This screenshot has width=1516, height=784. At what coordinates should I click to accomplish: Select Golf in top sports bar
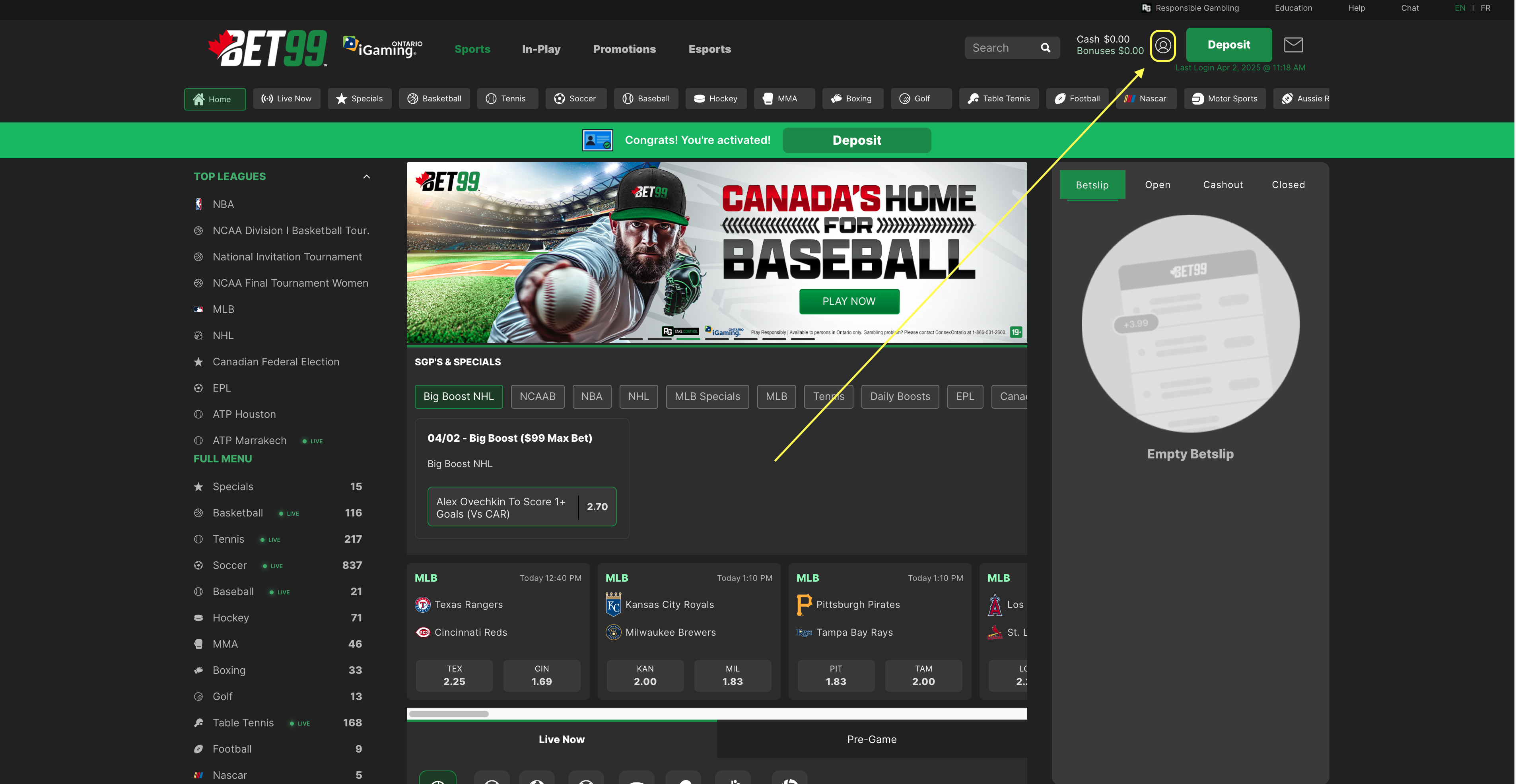click(x=921, y=99)
